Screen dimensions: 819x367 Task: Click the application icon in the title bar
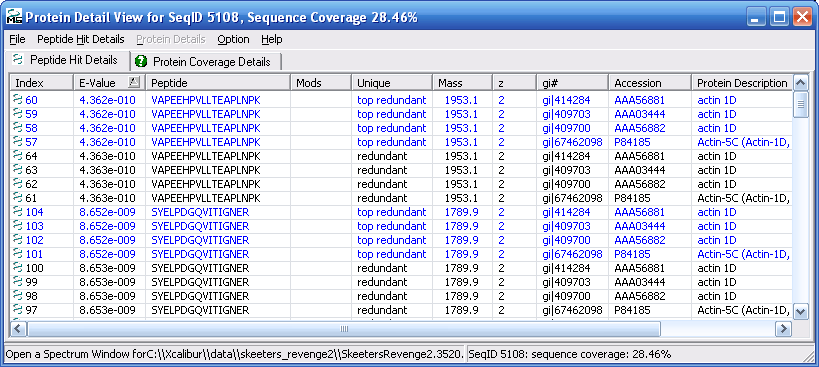(14, 17)
